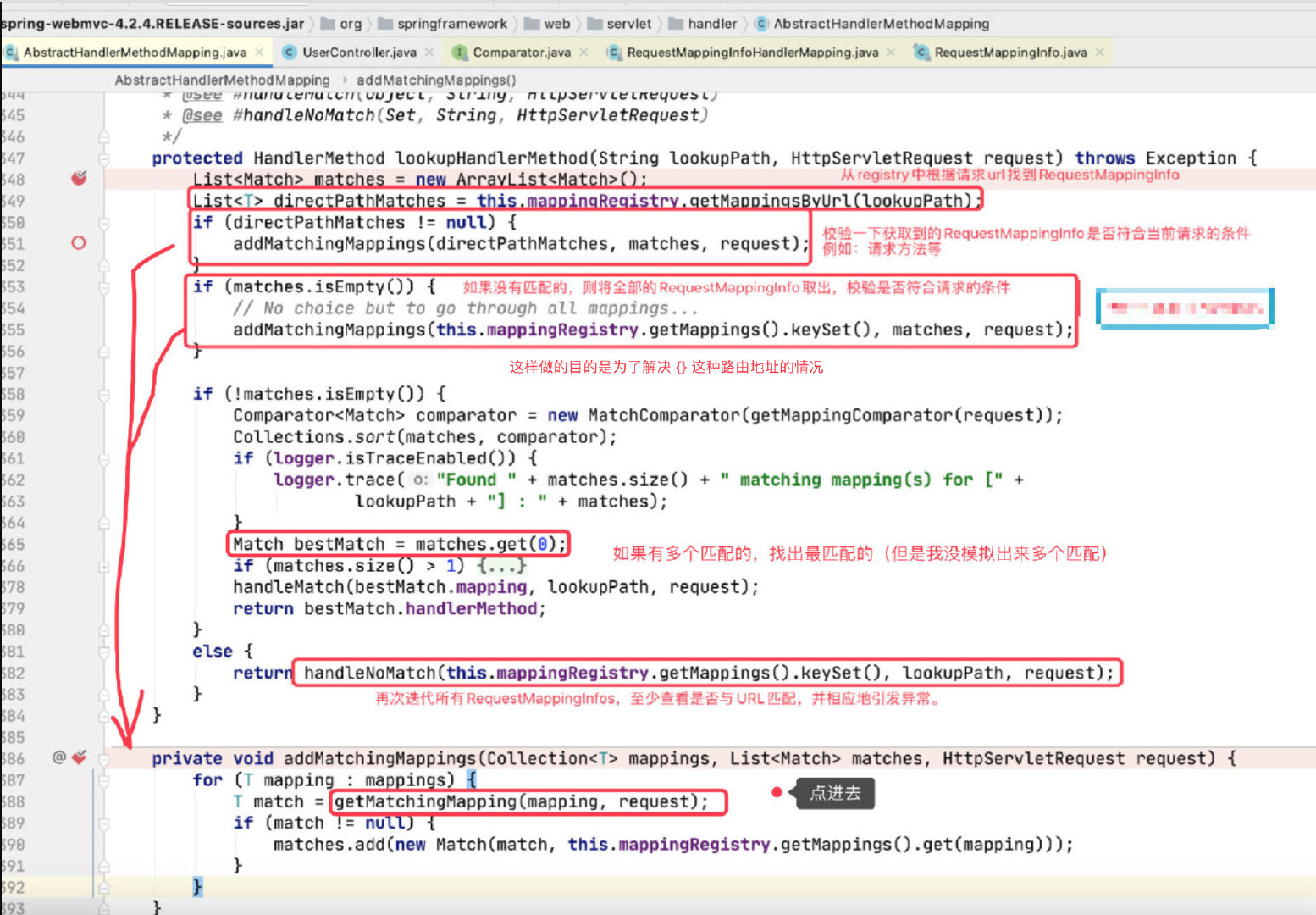Screen dimensions: 1316x915
Task: Click the AbstractHandlerMethodMapping class icon in navigation bar
Action: point(761,24)
